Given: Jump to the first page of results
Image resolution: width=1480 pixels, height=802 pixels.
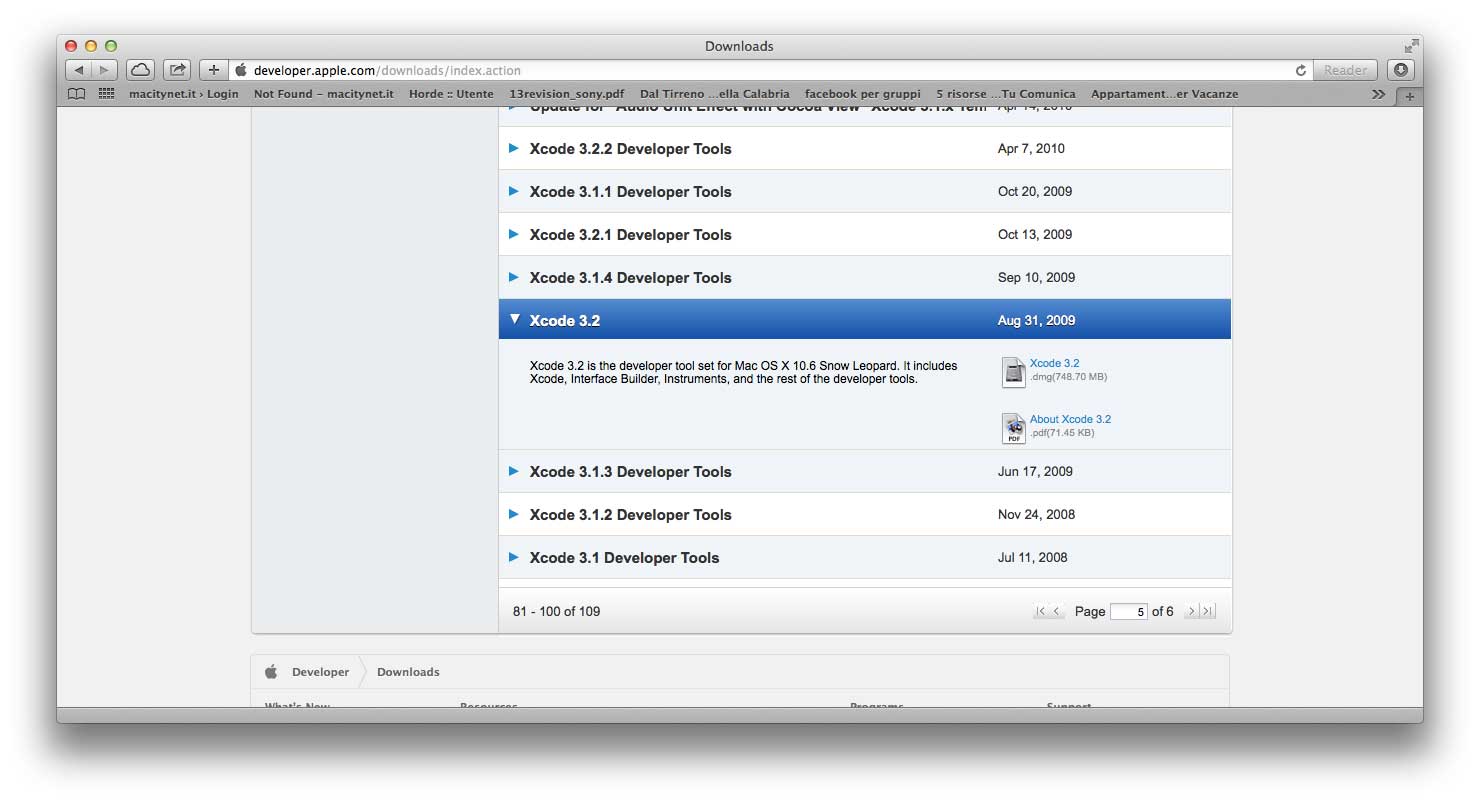Looking at the screenshot, I should [x=1041, y=611].
